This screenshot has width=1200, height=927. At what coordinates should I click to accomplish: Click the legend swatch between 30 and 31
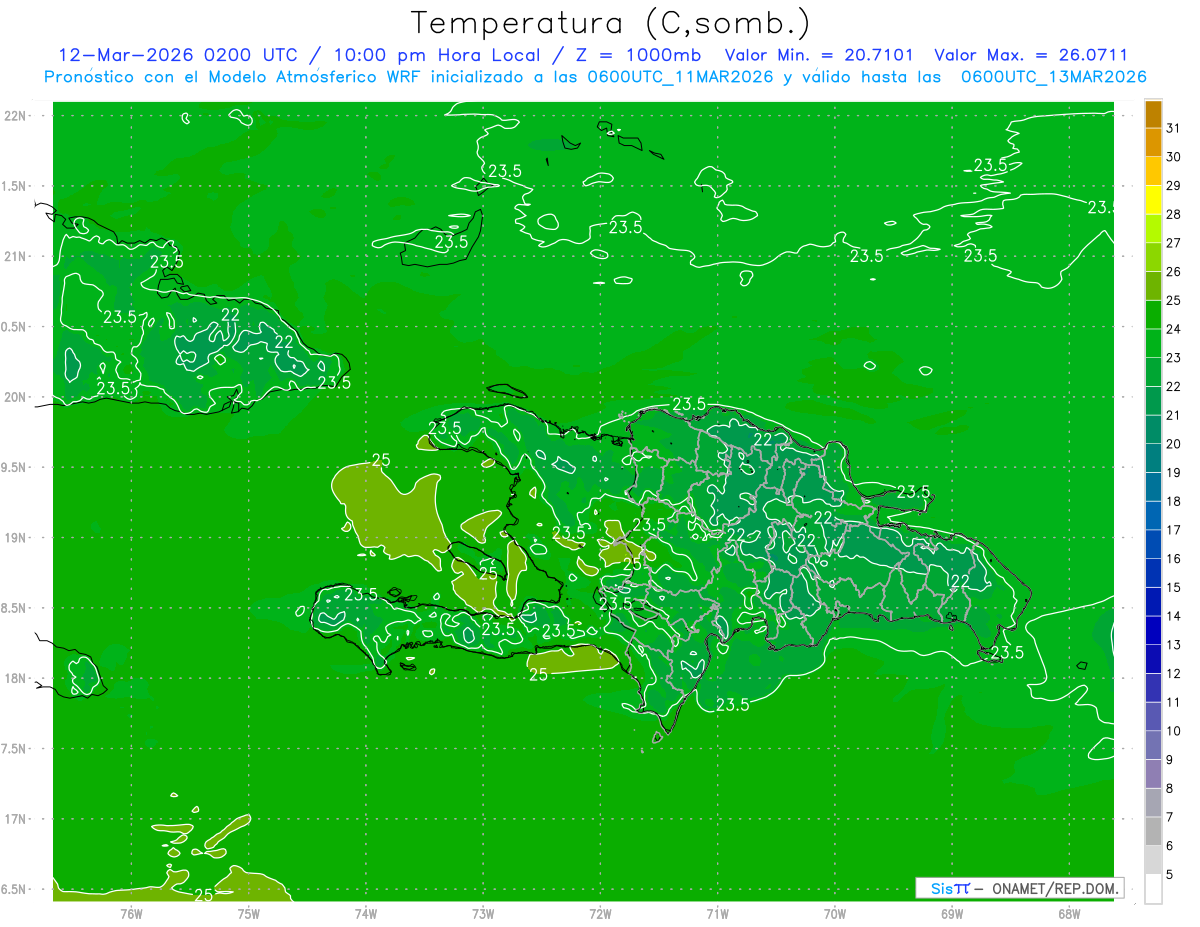click(x=1153, y=142)
